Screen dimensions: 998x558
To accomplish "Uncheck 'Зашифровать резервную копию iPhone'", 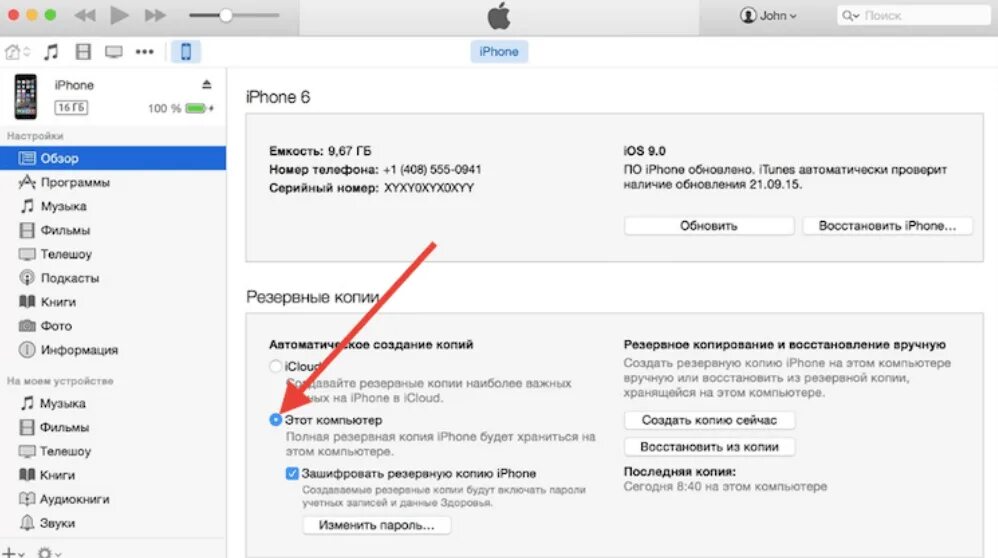I will 292,473.
